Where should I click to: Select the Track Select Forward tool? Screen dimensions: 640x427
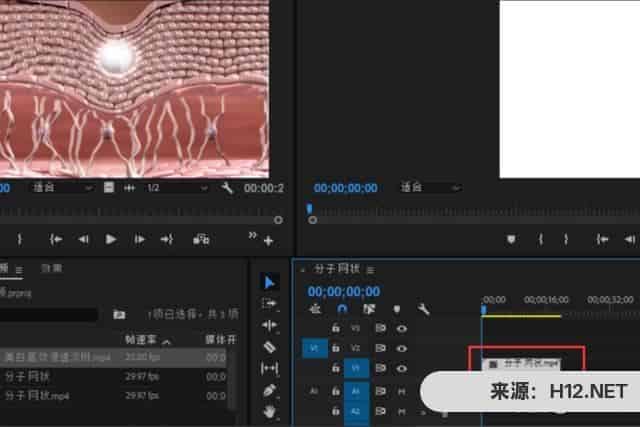point(269,304)
